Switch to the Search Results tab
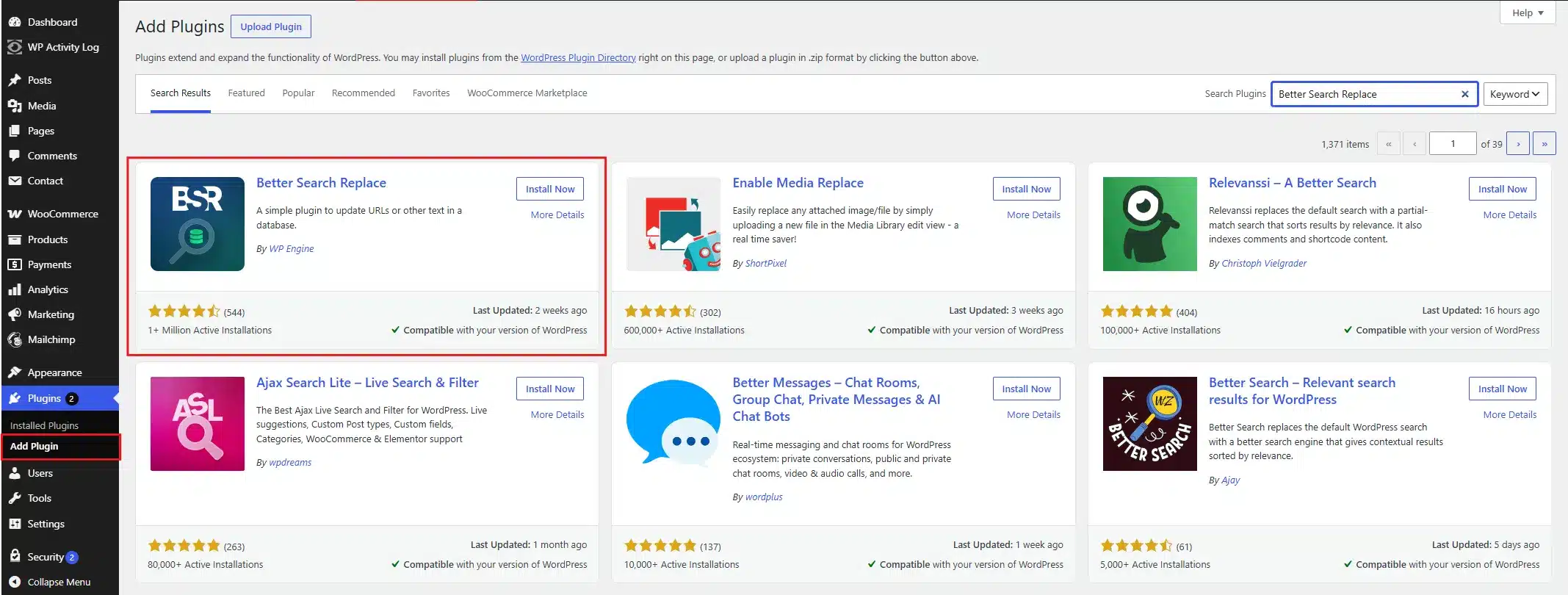The width and height of the screenshot is (1568, 595). (x=181, y=93)
